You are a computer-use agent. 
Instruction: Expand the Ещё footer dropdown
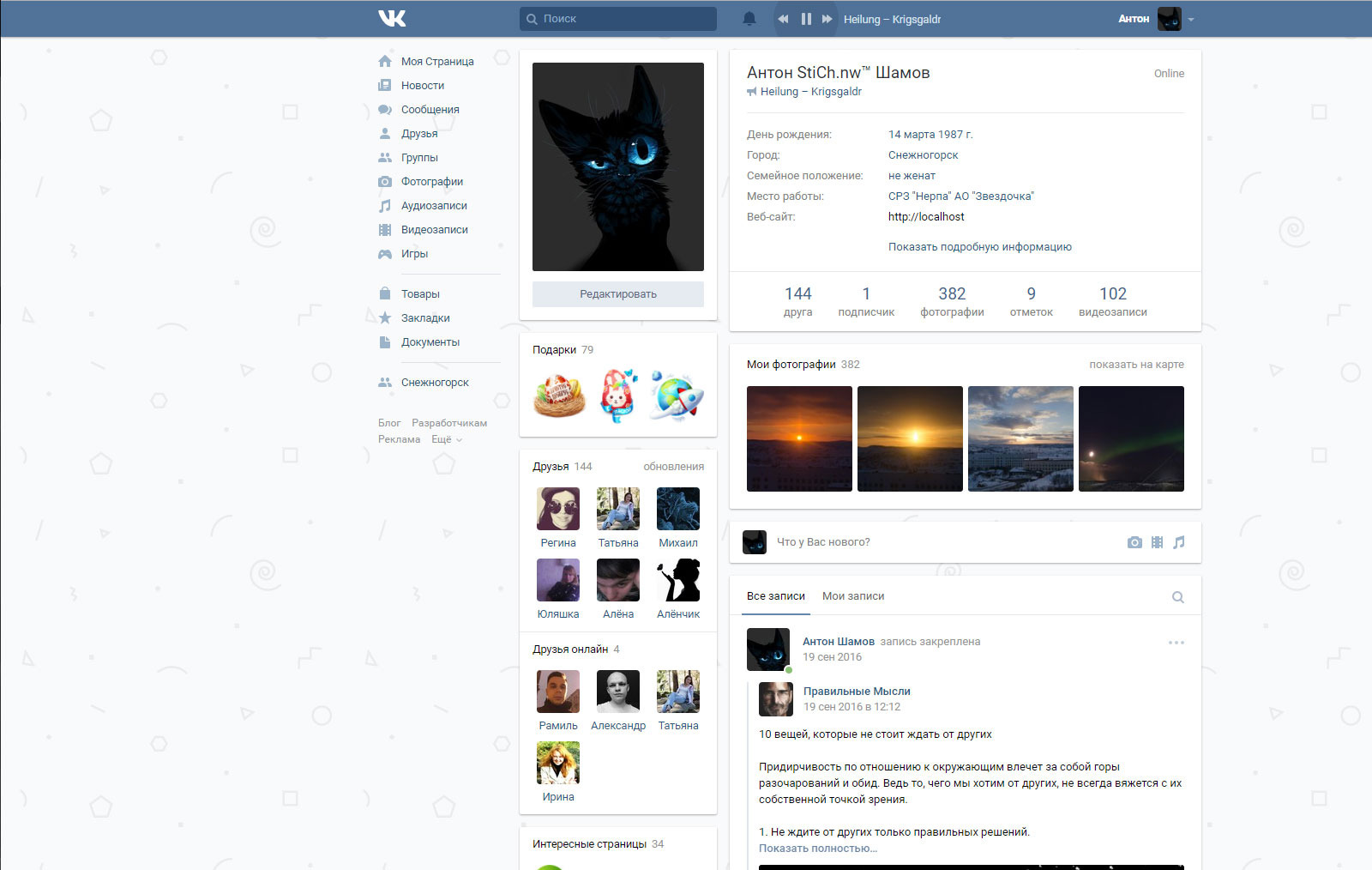447,439
